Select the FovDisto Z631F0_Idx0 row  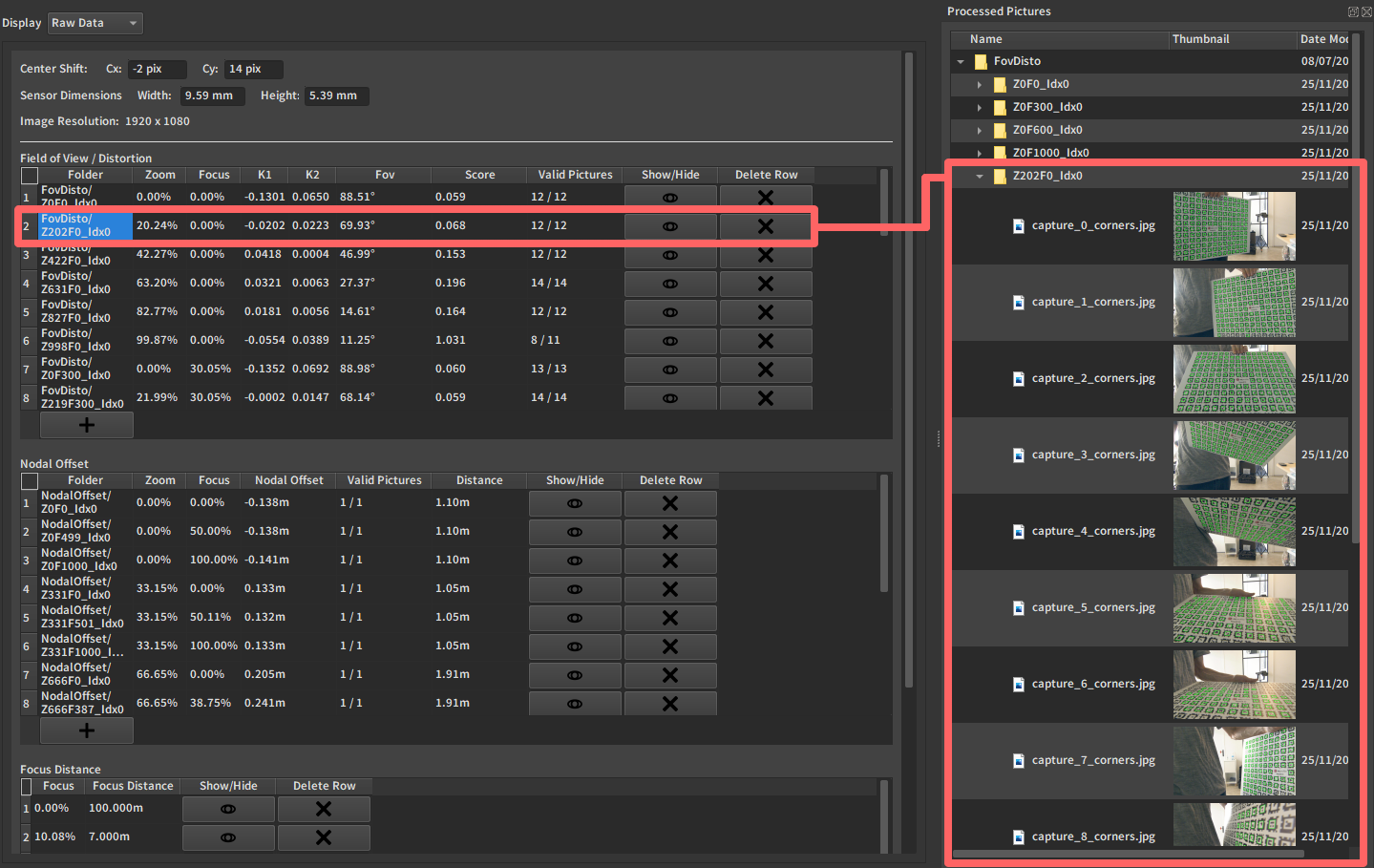[75, 283]
